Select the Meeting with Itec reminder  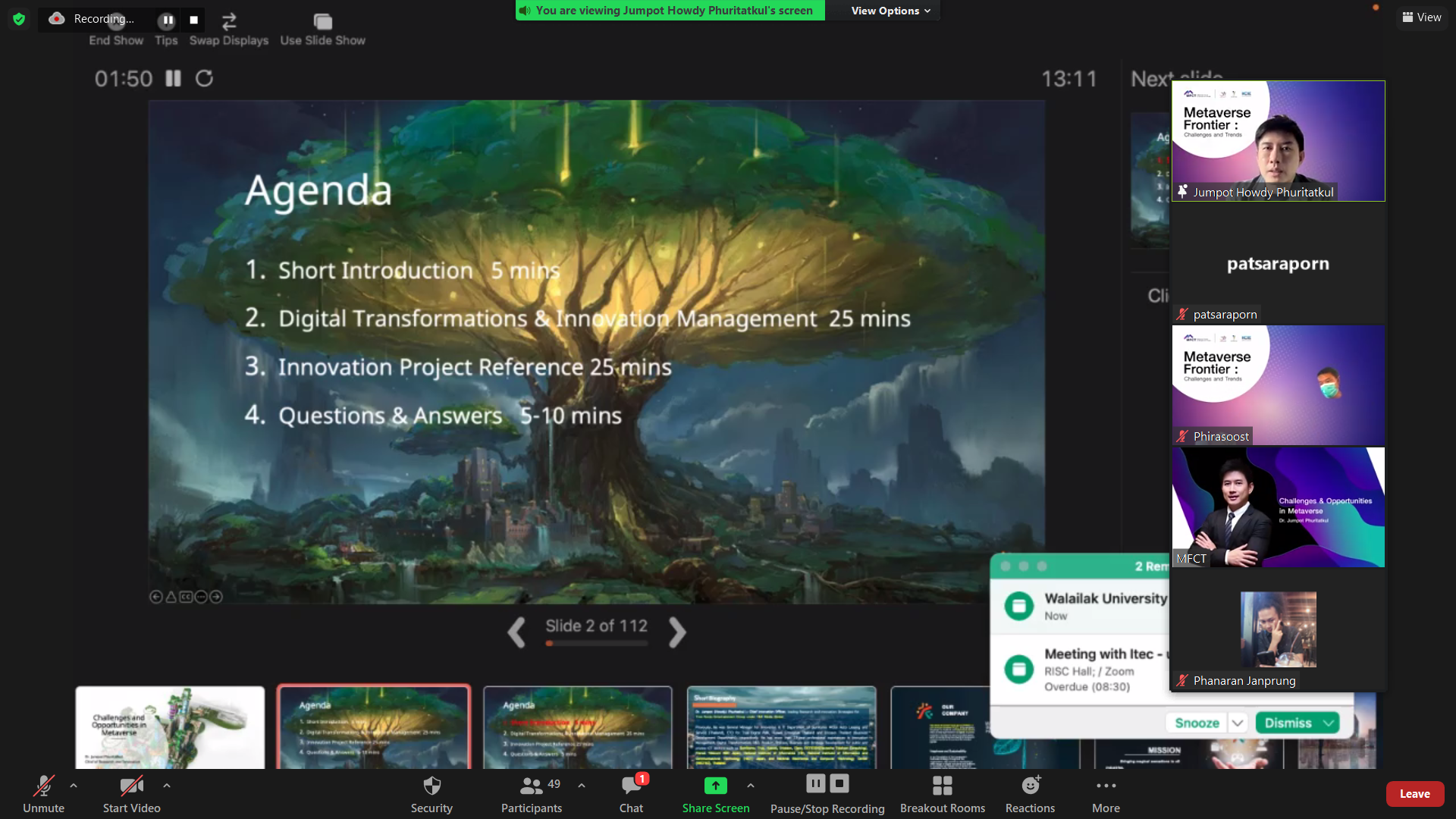click(1081, 670)
